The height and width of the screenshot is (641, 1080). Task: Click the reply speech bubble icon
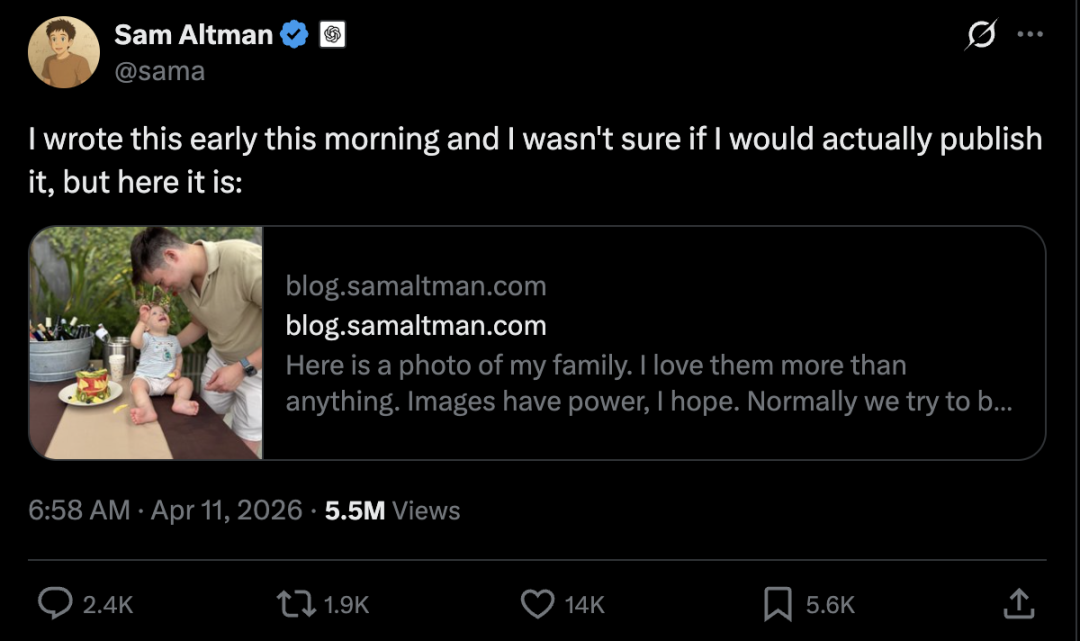pyautogui.click(x=54, y=603)
